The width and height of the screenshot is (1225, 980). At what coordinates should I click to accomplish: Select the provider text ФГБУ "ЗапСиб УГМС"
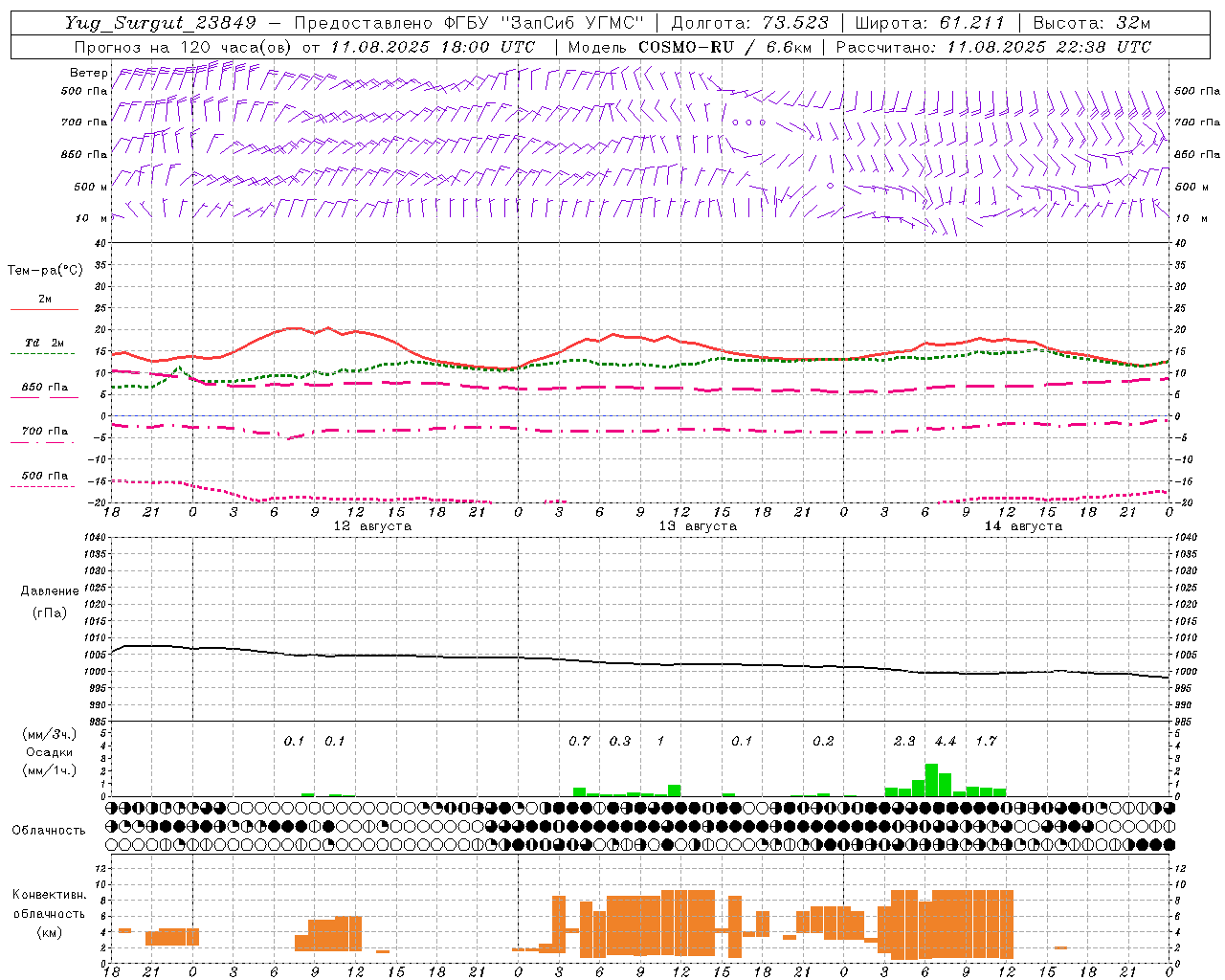[546, 23]
